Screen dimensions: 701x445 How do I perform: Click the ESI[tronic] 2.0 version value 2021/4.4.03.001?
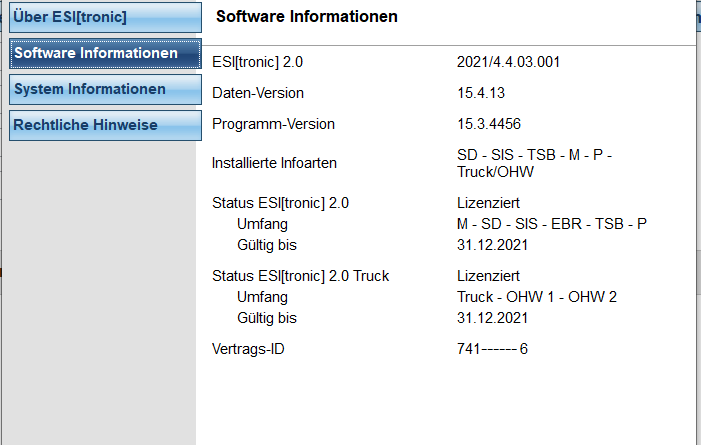(x=508, y=62)
